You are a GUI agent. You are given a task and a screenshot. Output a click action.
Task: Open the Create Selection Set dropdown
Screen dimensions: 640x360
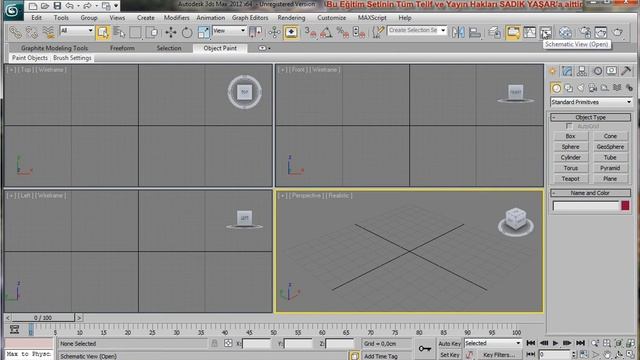417,30
